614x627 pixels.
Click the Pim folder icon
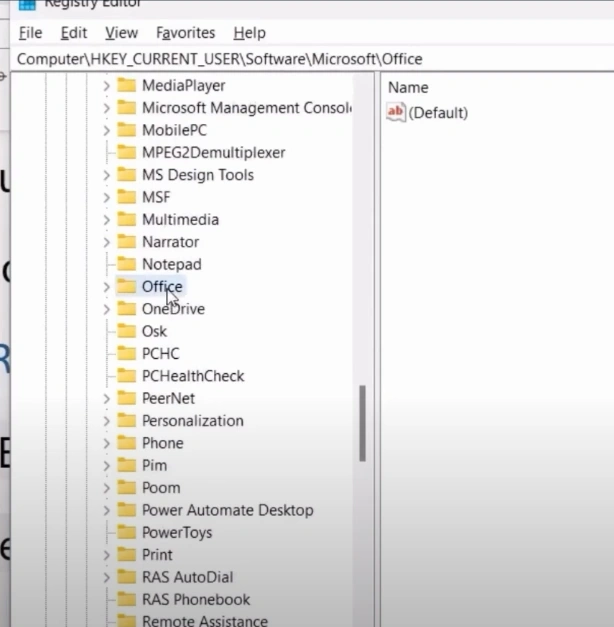click(x=126, y=465)
